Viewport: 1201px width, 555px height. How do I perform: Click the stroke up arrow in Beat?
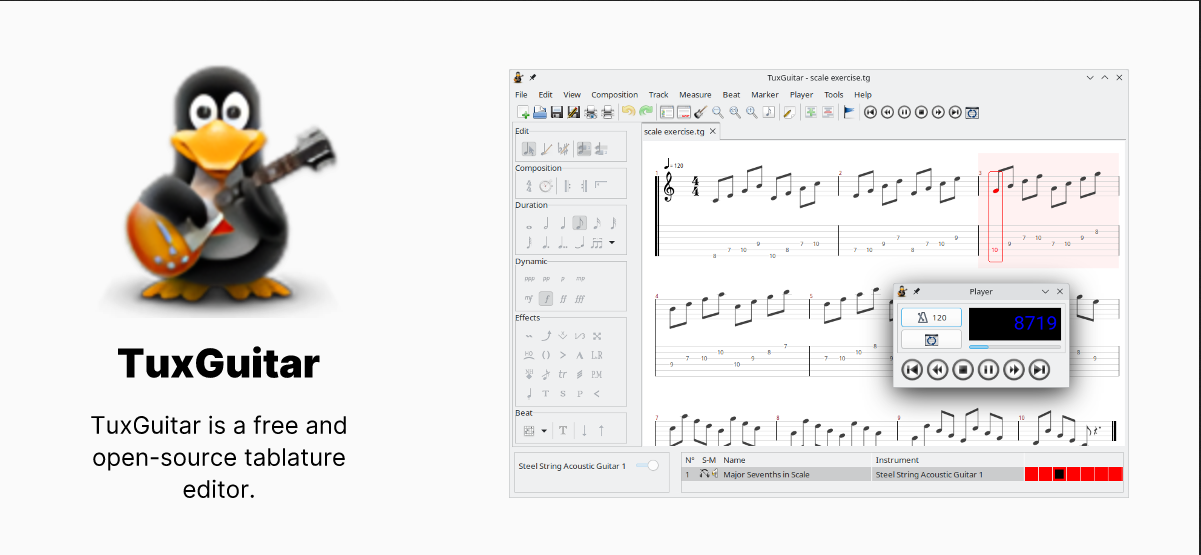point(601,430)
